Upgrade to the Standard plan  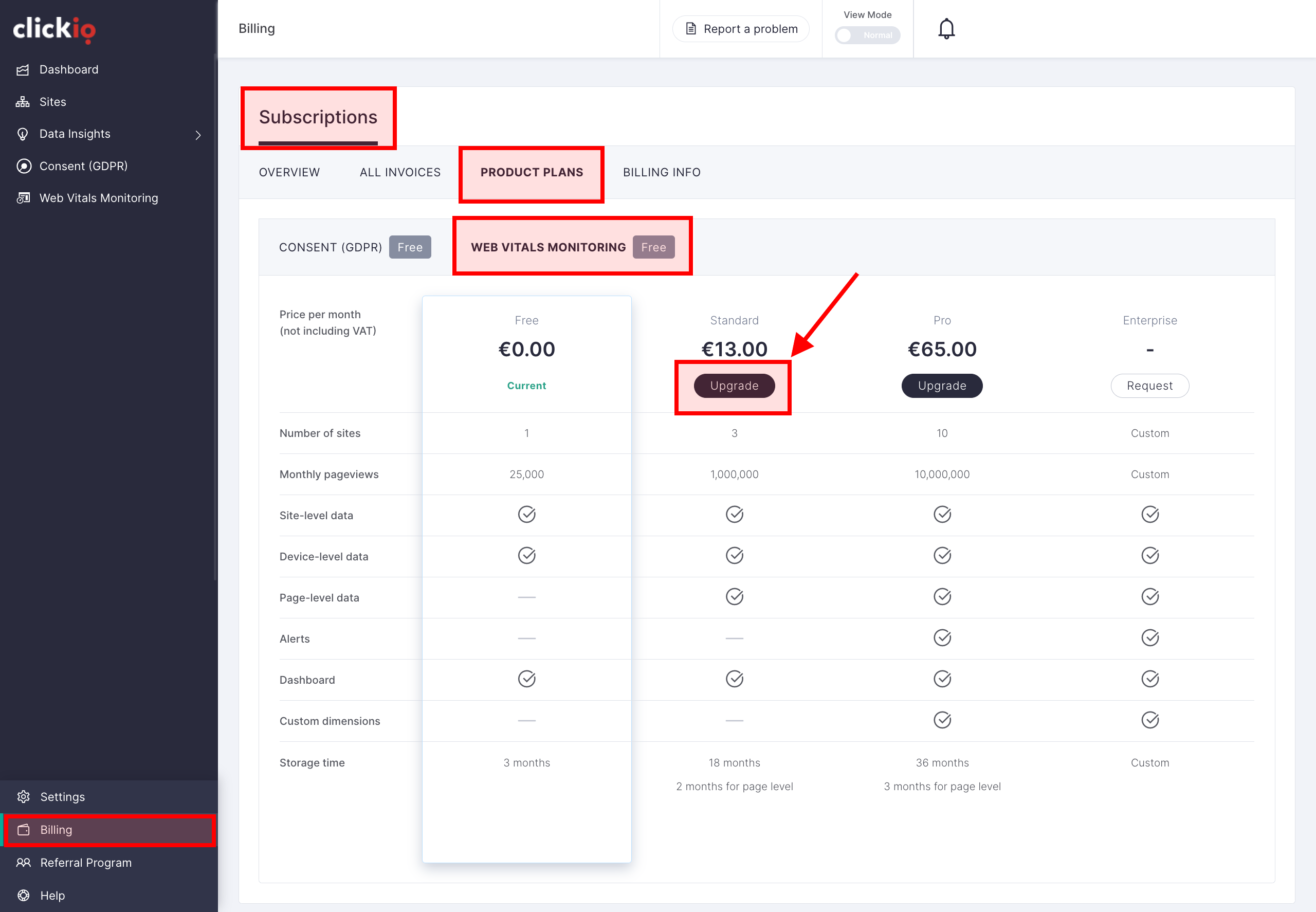[734, 386]
